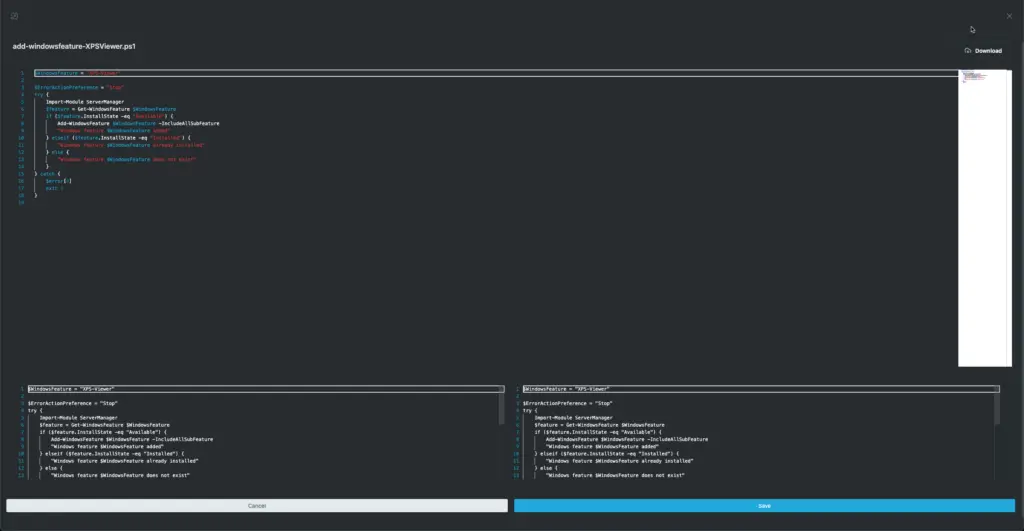Click the minimap in the top editor
This screenshot has width=1024, height=531.
984,217
